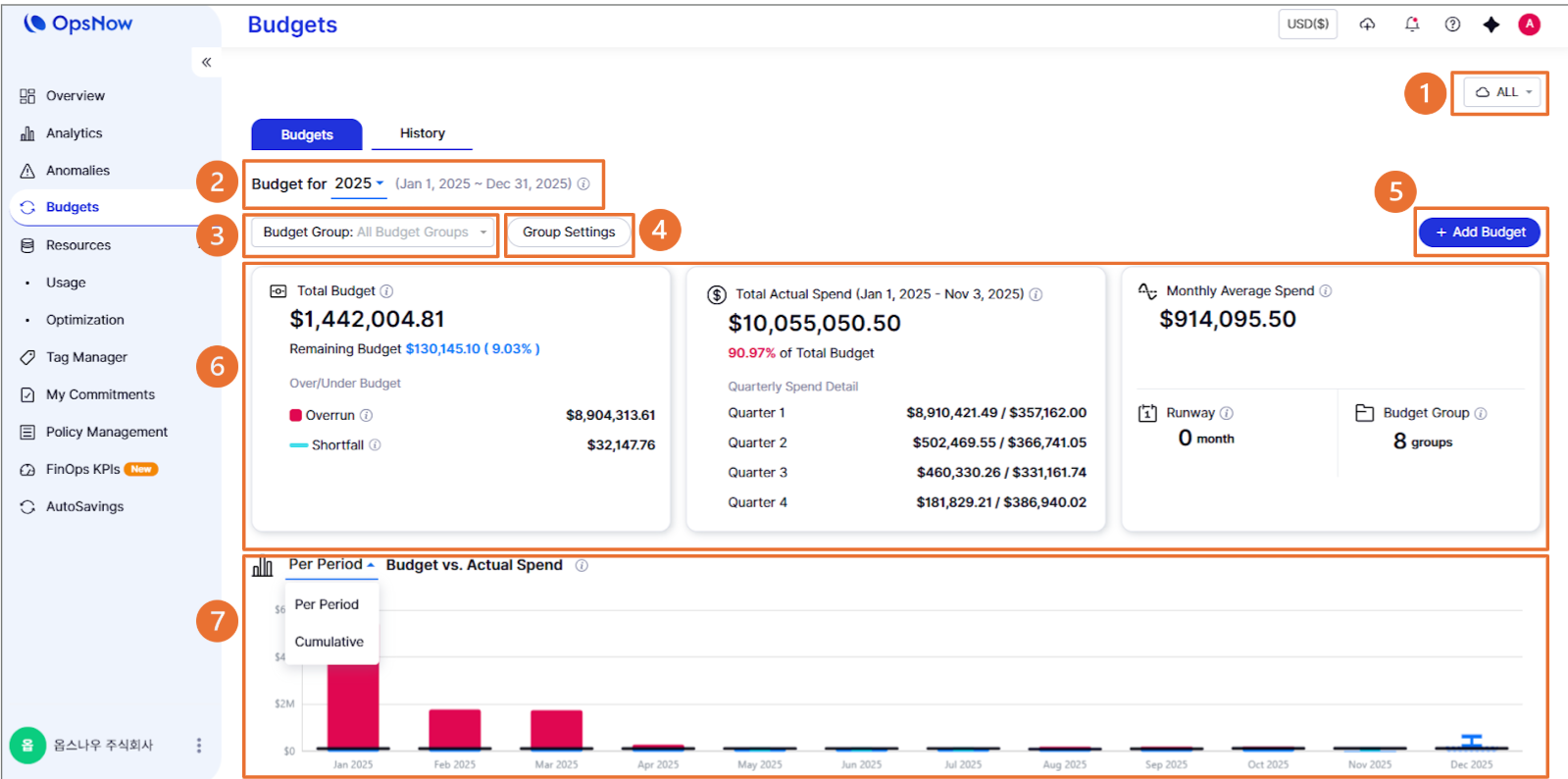The width and height of the screenshot is (1568, 779).
Task: Open Group Settings
Action: click(x=568, y=233)
